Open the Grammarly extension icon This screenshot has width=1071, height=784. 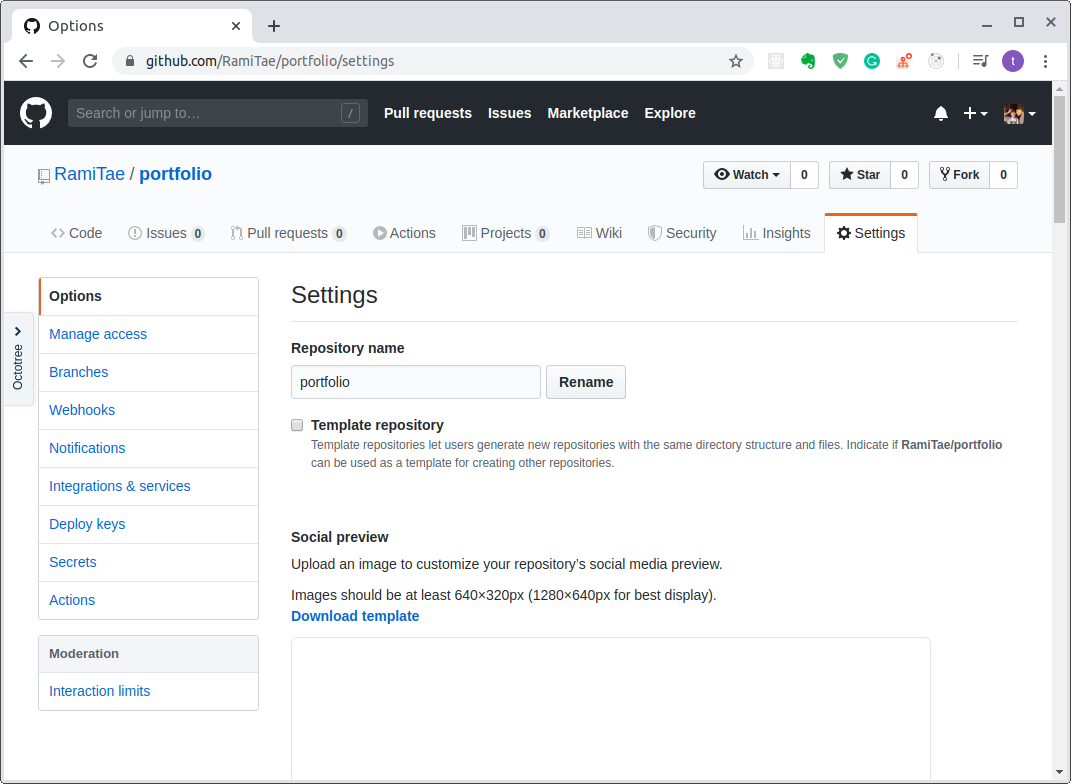[872, 61]
